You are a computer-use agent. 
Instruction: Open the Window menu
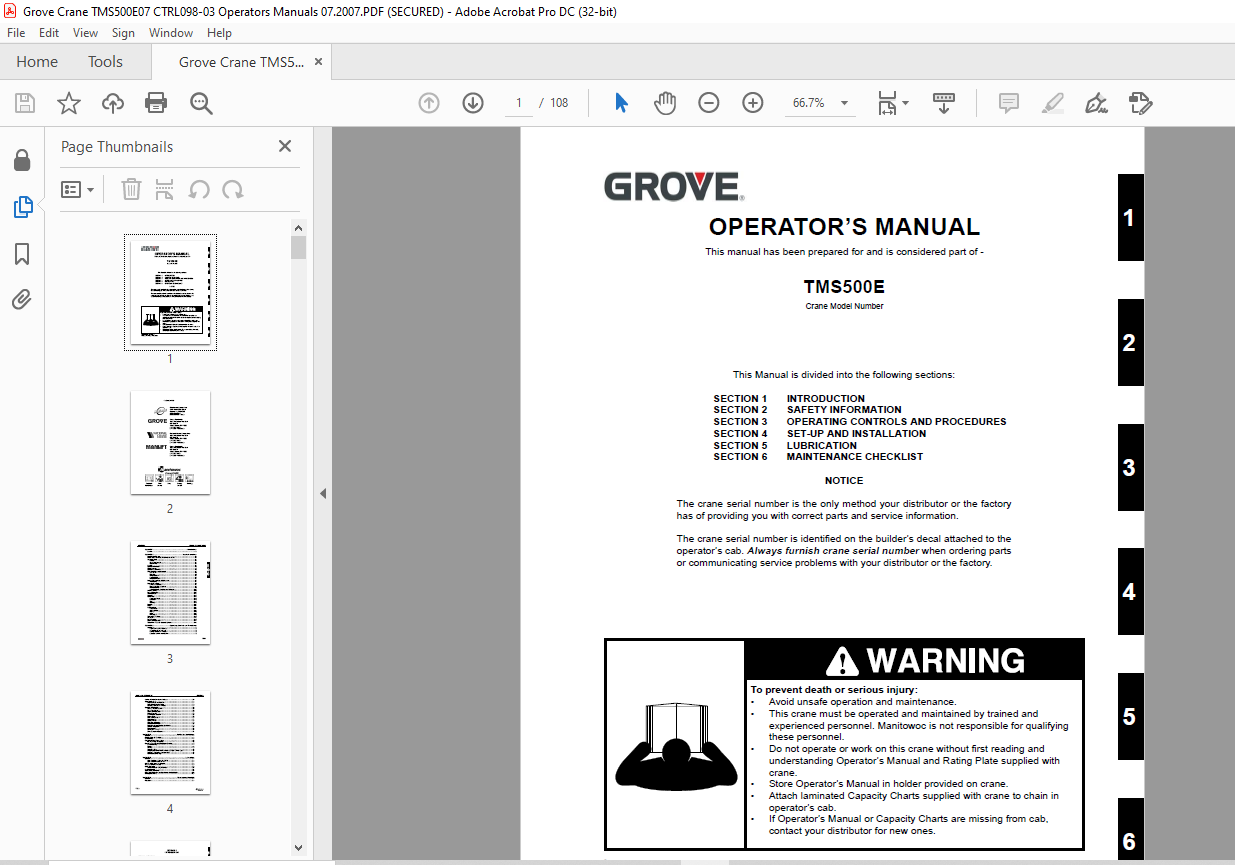(x=171, y=33)
